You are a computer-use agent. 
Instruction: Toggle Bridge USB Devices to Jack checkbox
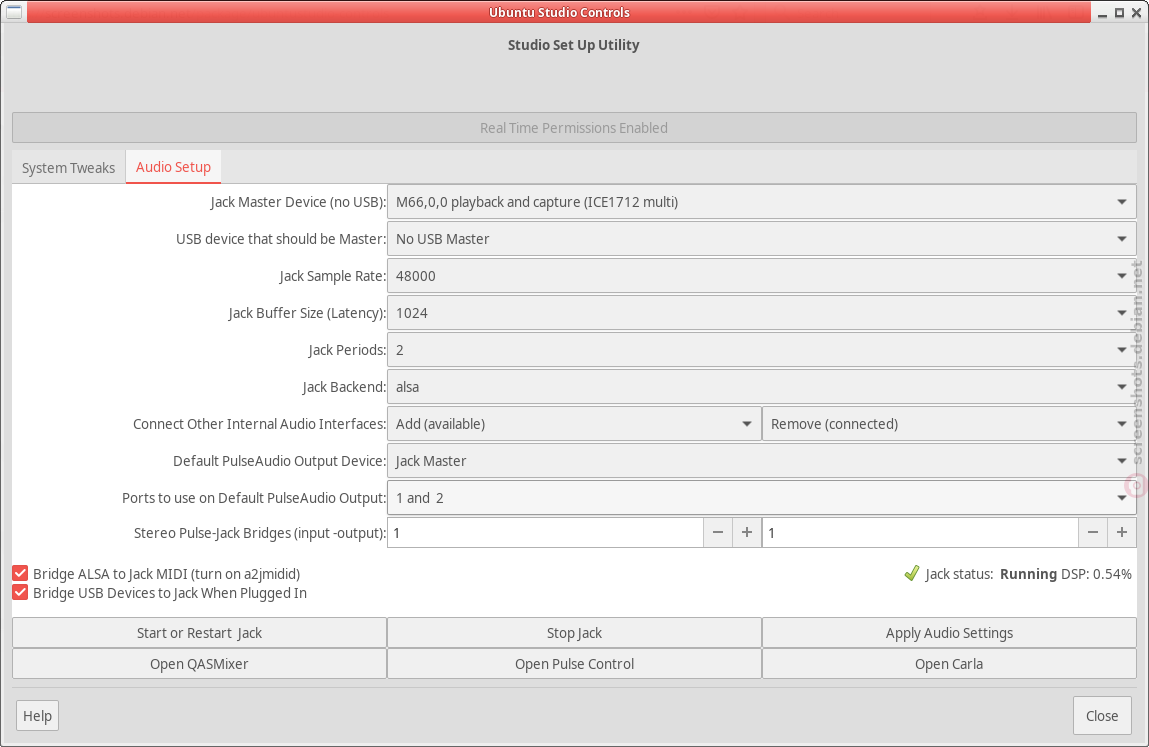pyautogui.click(x=21, y=592)
